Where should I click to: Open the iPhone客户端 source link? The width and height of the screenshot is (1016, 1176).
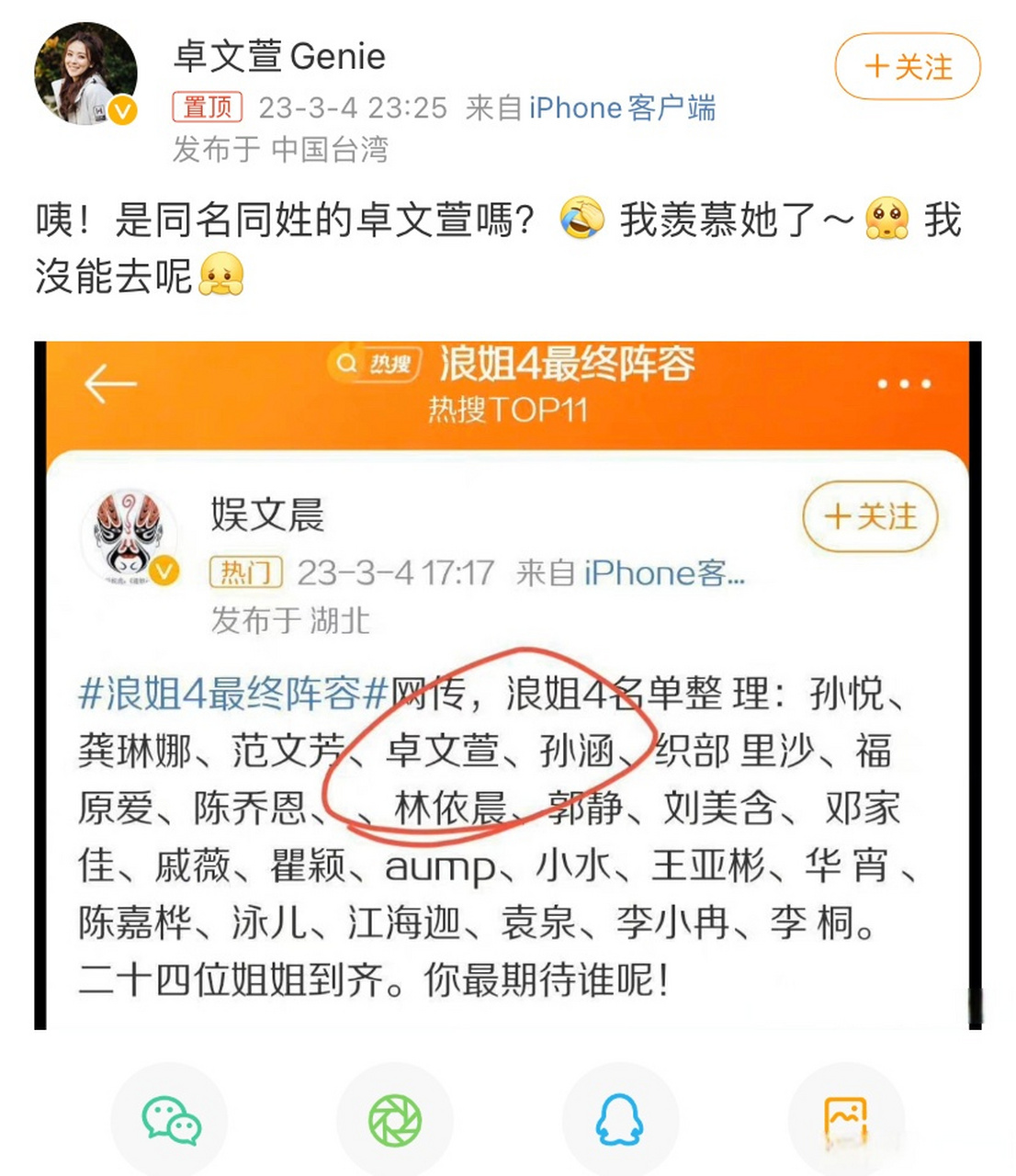[x=622, y=107]
